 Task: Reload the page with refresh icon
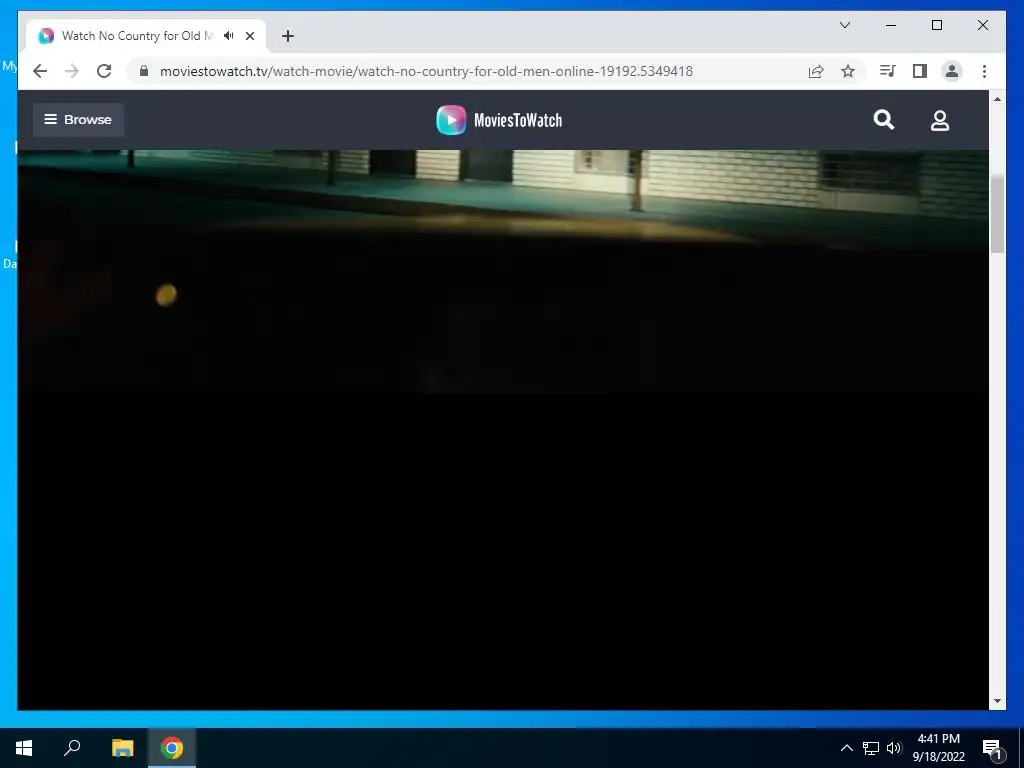[104, 71]
